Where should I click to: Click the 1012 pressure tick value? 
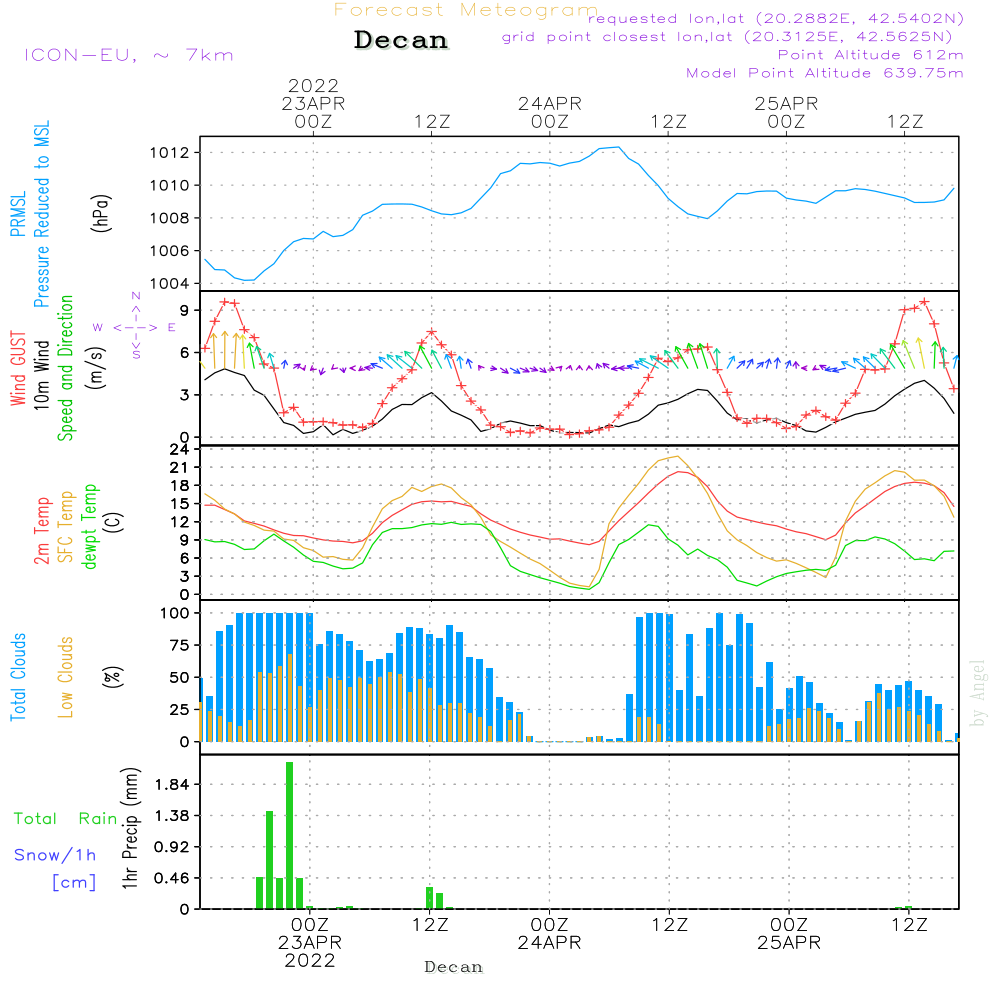pos(170,153)
